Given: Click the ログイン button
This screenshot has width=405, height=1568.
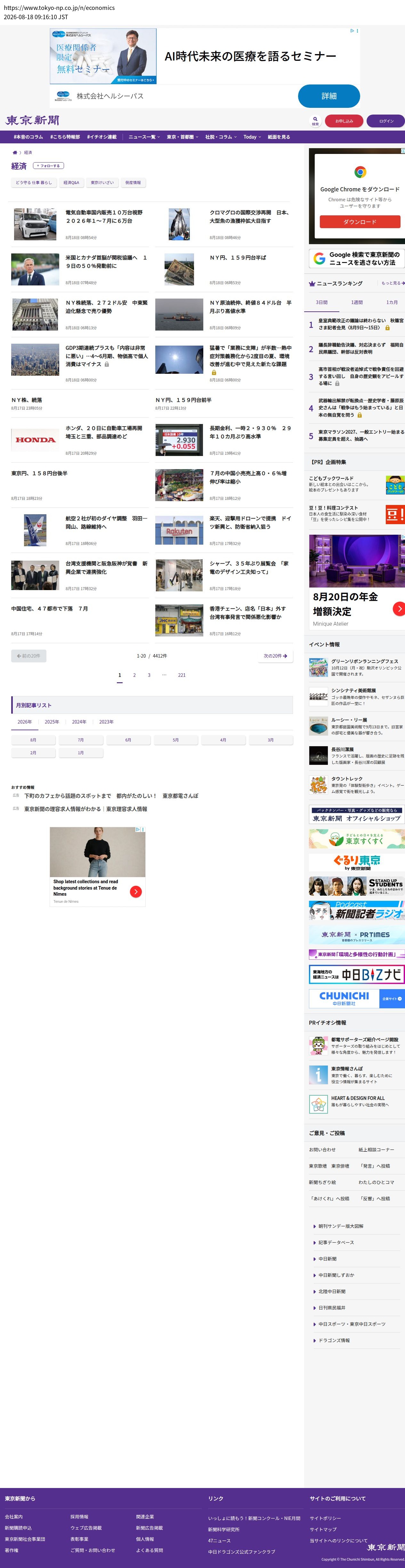Looking at the screenshot, I should click(386, 121).
